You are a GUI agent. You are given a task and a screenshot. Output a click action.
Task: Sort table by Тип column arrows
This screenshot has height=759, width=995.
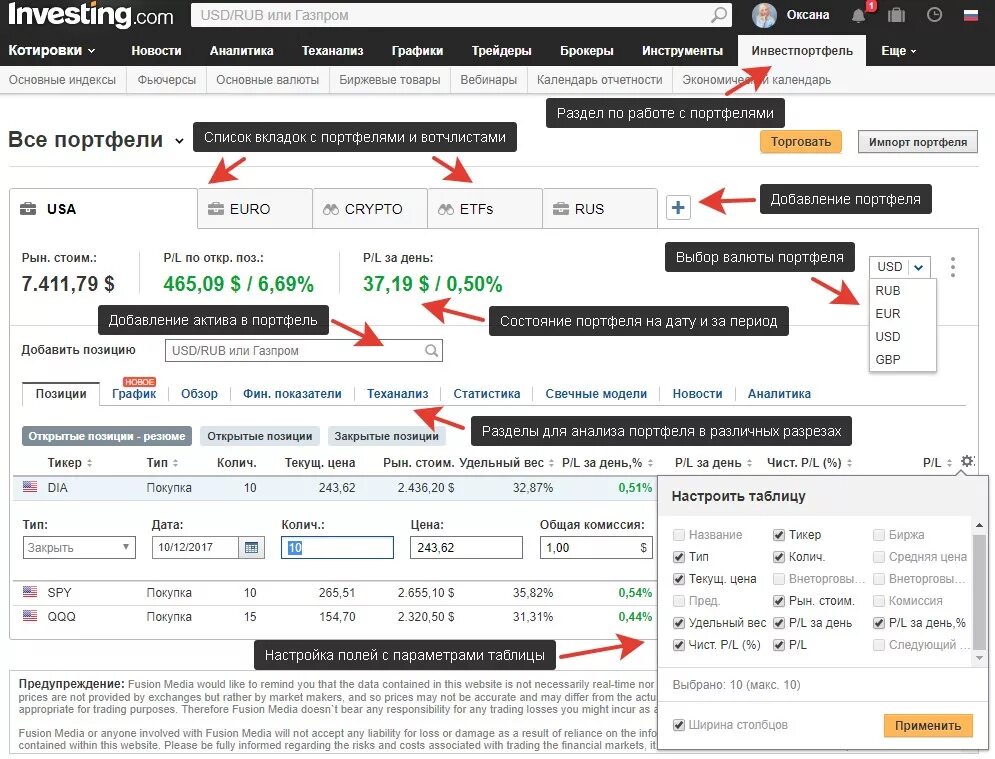(x=175, y=463)
